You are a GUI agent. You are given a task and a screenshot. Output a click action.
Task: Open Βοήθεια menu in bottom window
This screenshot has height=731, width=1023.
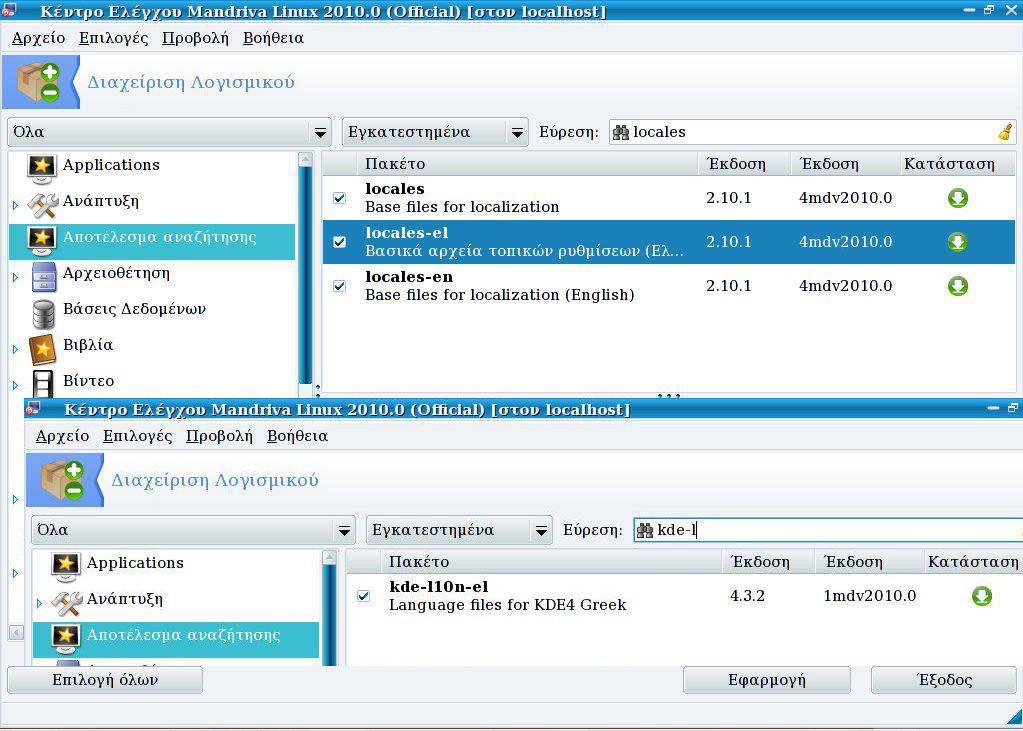[298, 436]
